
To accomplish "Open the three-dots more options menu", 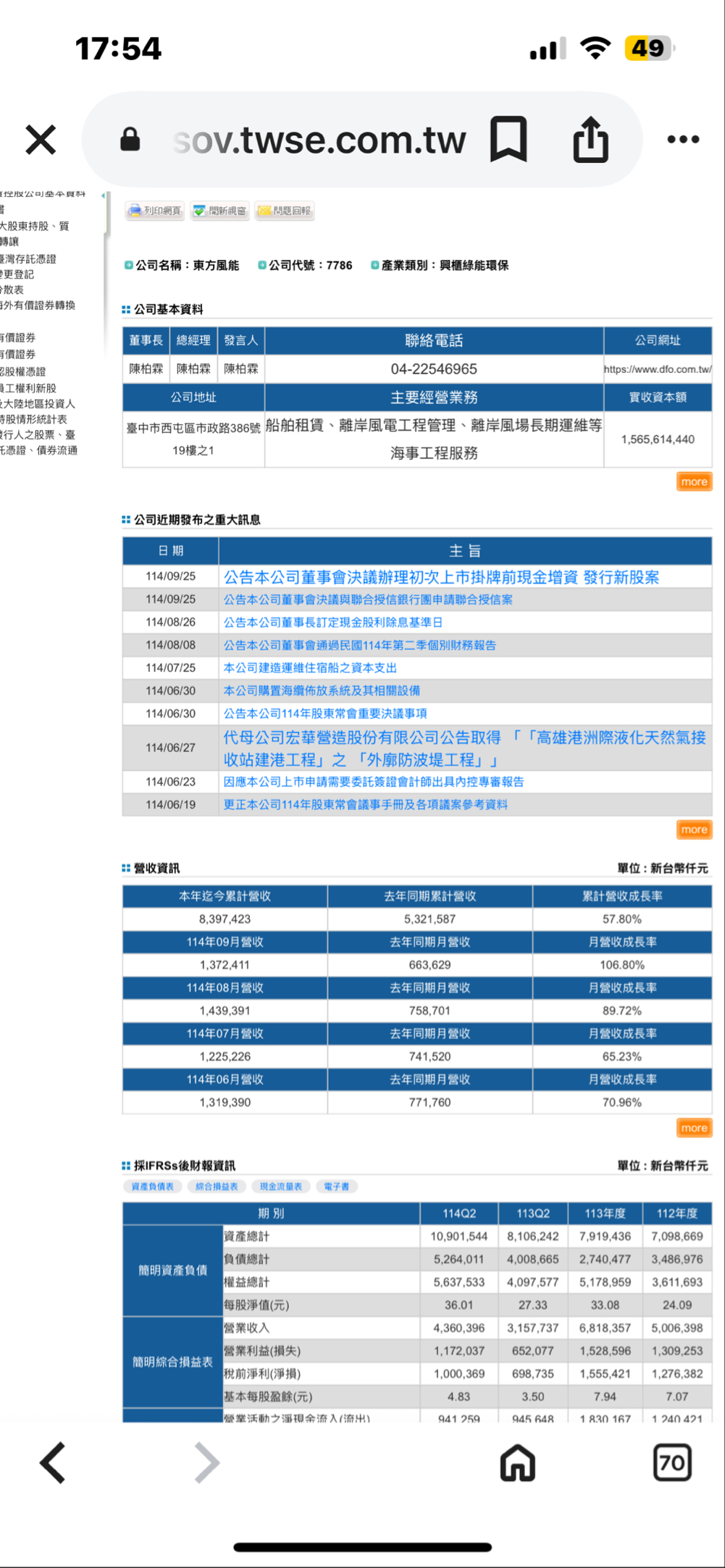I will tap(682, 140).
